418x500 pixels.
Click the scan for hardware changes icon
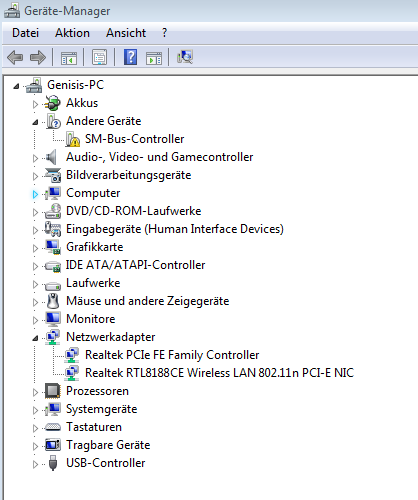[x=185, y=57]
